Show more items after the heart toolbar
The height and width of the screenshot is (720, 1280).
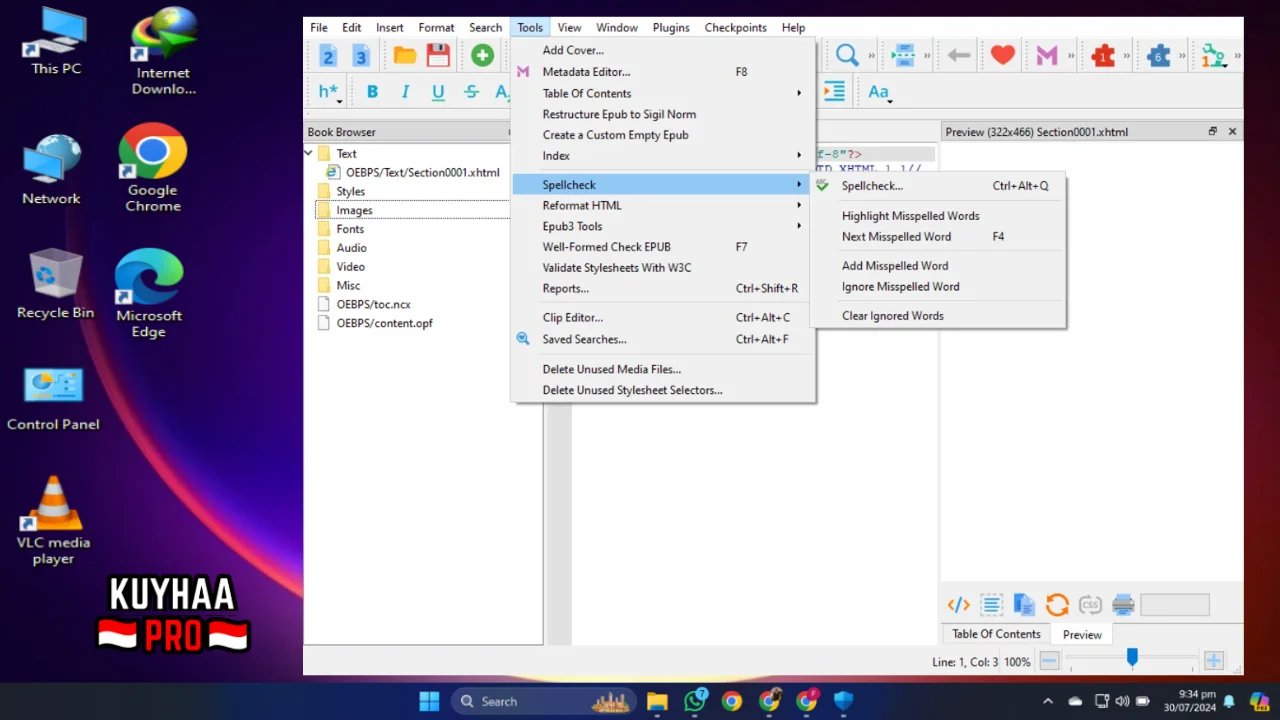1072,56
